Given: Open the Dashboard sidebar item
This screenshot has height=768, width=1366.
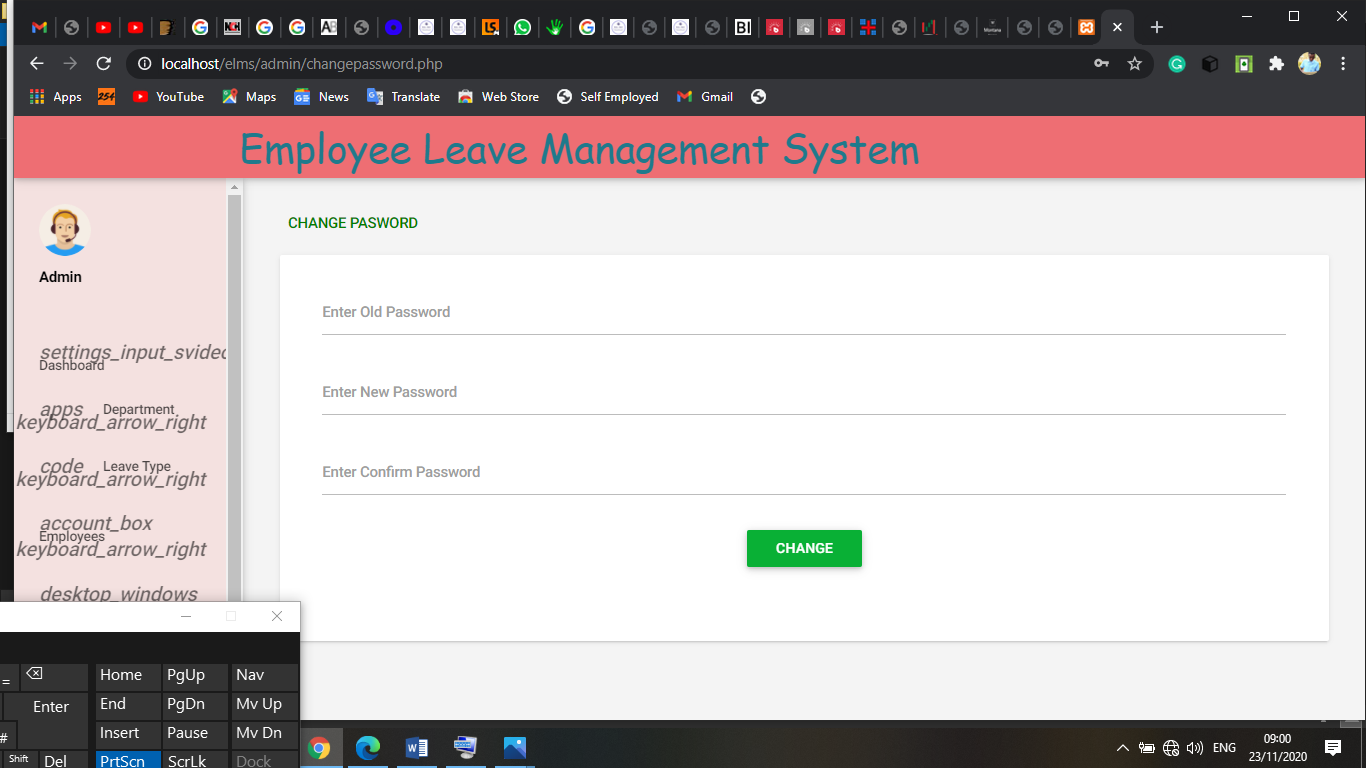Looking at the screenshot, I should pyautogui.click(x=72, y=366).
